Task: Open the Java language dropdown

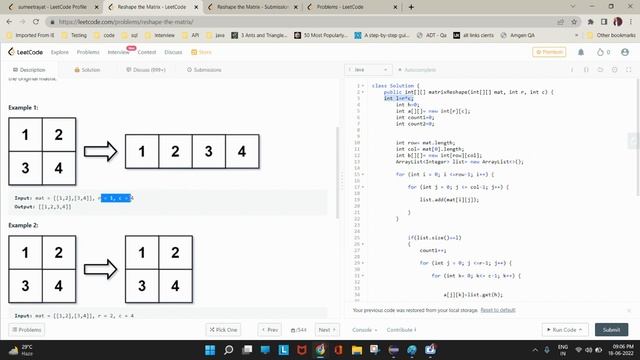Action: (368, 70)
